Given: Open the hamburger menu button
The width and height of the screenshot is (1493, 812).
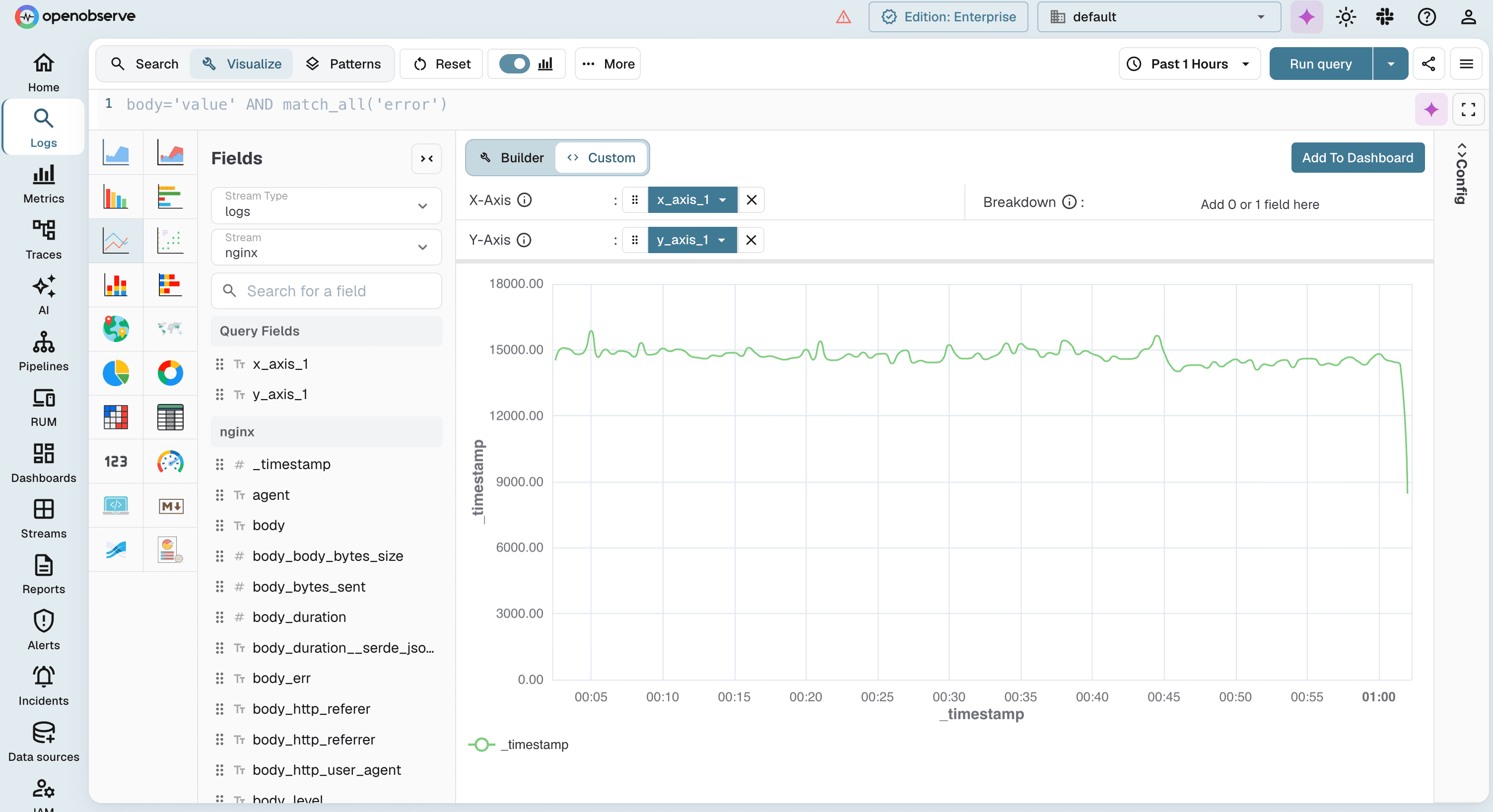Looking at the screenshot, I should click(1466, 64).
